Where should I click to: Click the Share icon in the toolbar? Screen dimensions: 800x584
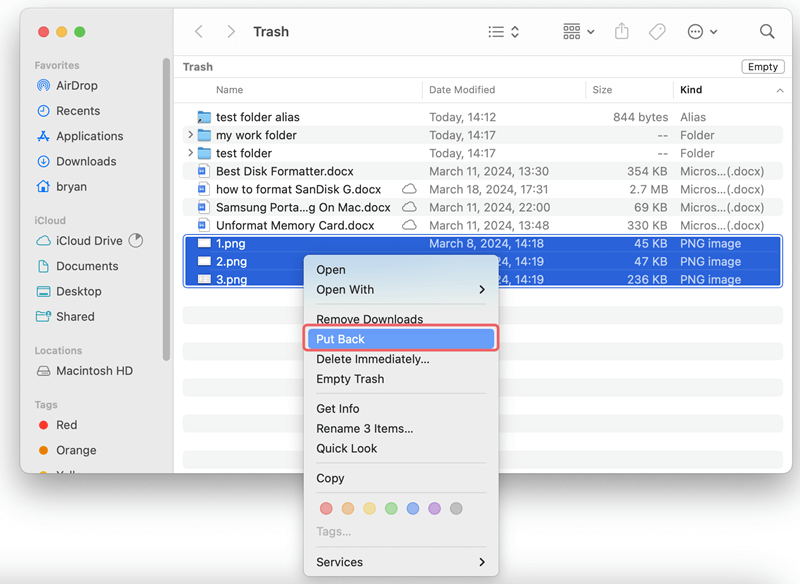621,31
